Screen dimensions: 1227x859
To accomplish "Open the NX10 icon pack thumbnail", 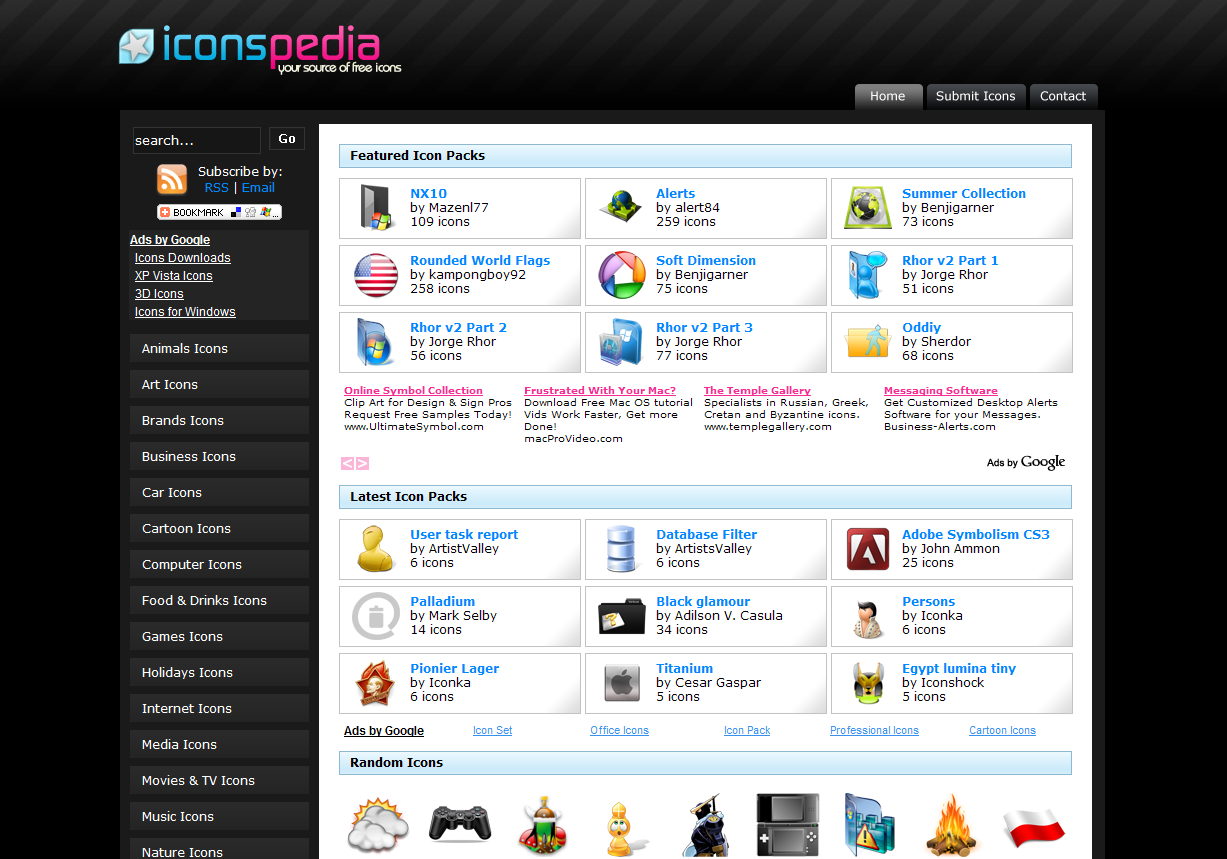I will tap(377, 208).
